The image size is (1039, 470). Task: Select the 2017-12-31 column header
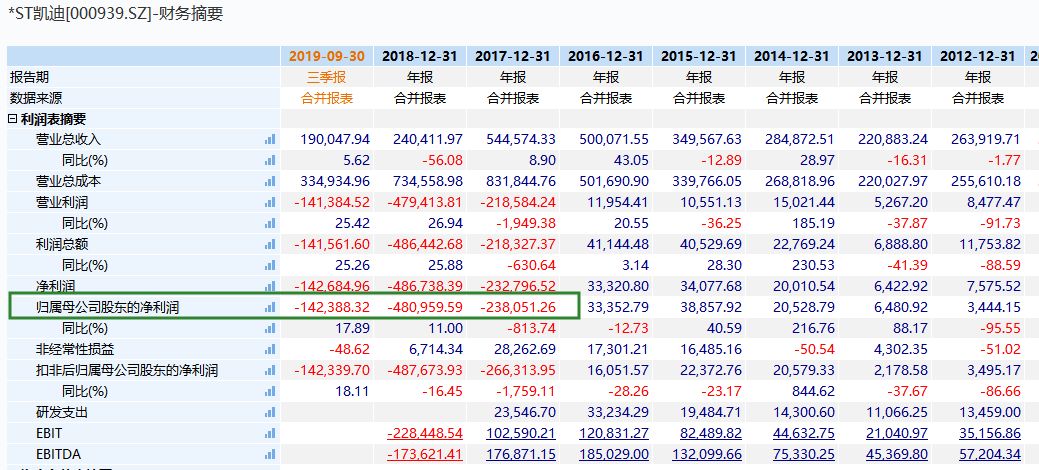(x=512, y=56)
